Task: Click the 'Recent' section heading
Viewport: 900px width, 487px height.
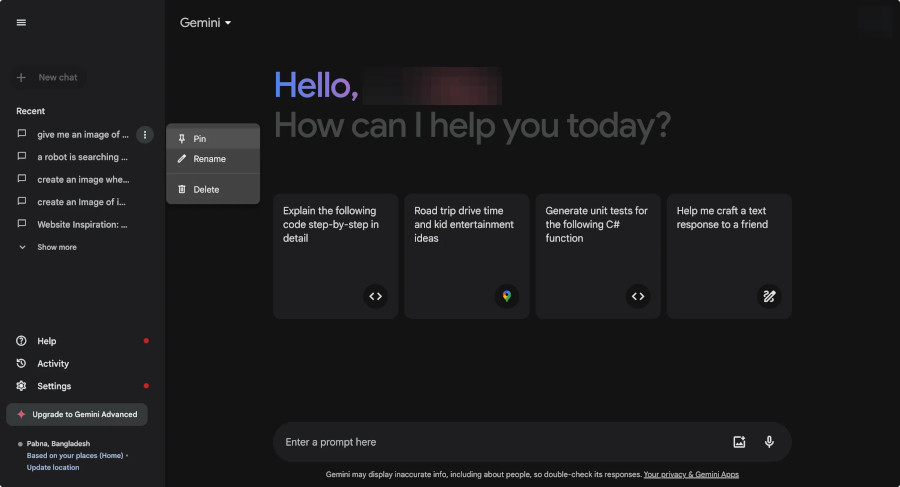Action: pos(30,111)
